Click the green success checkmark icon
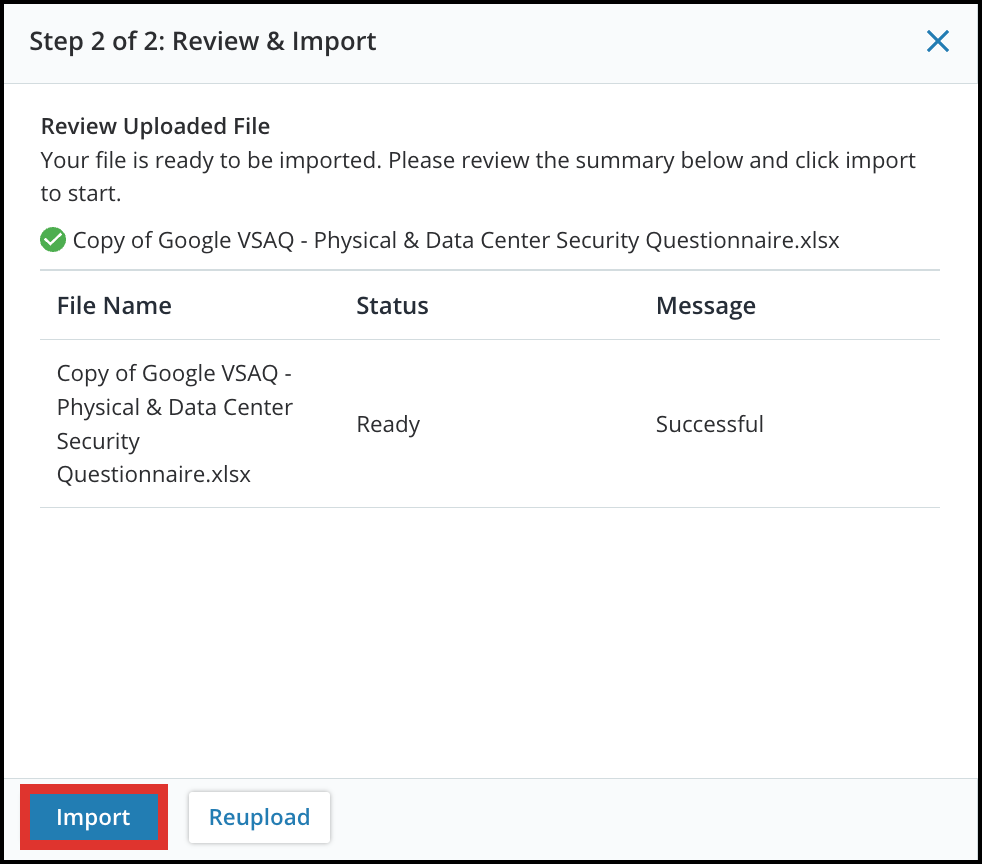 point(52,240)
